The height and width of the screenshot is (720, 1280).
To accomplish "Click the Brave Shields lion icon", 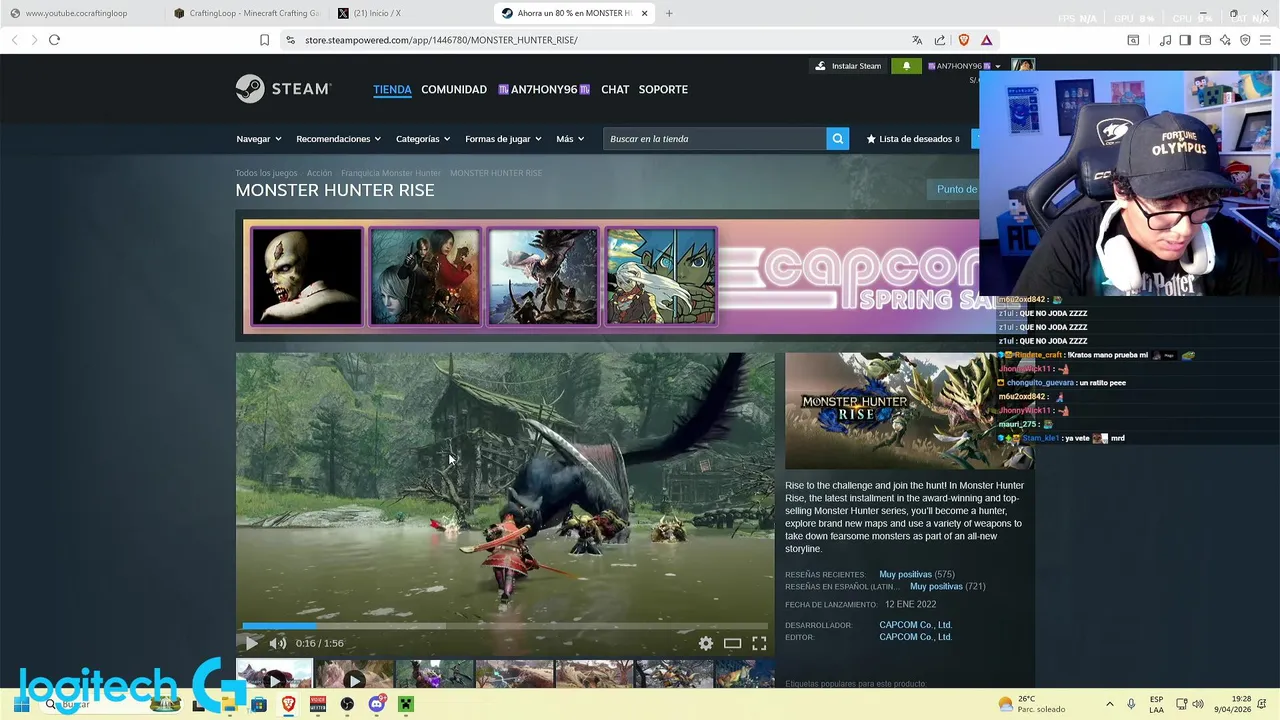I will [964, 40].
